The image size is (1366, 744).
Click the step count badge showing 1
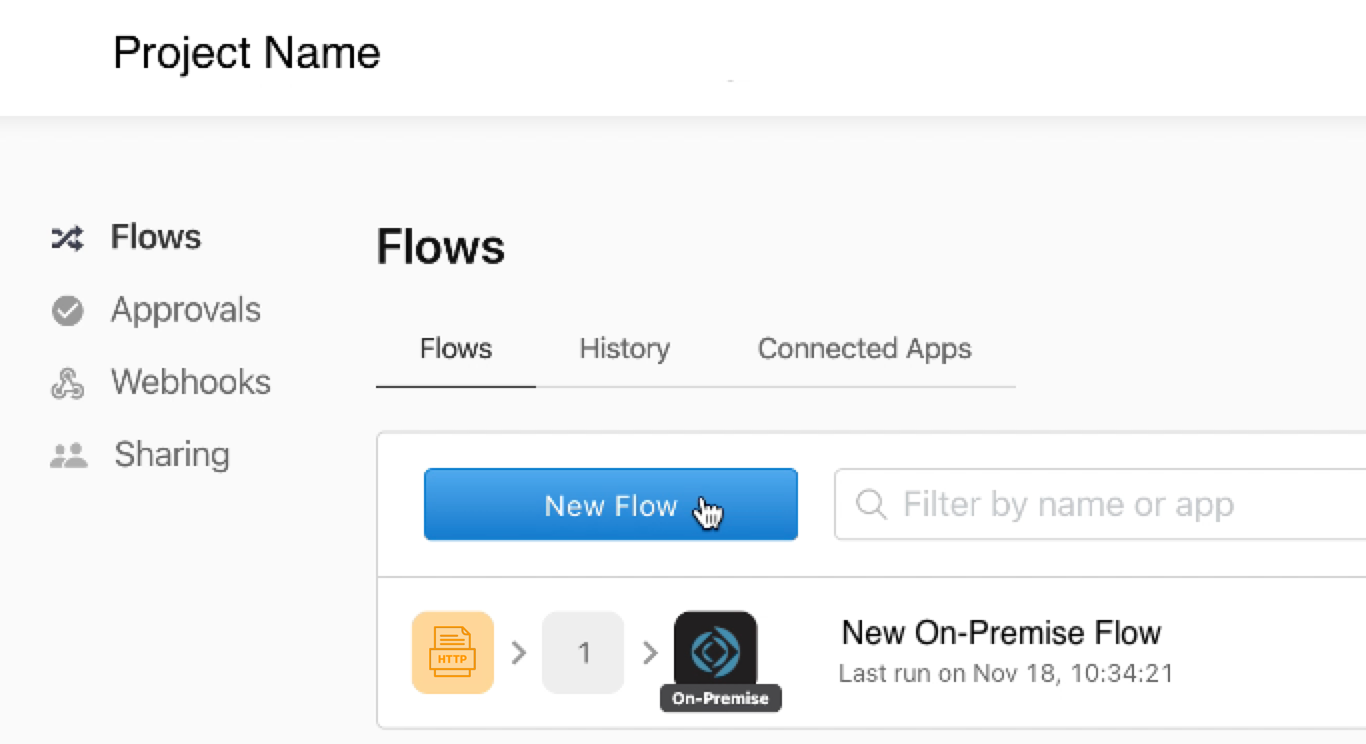[x=583, y=652]
